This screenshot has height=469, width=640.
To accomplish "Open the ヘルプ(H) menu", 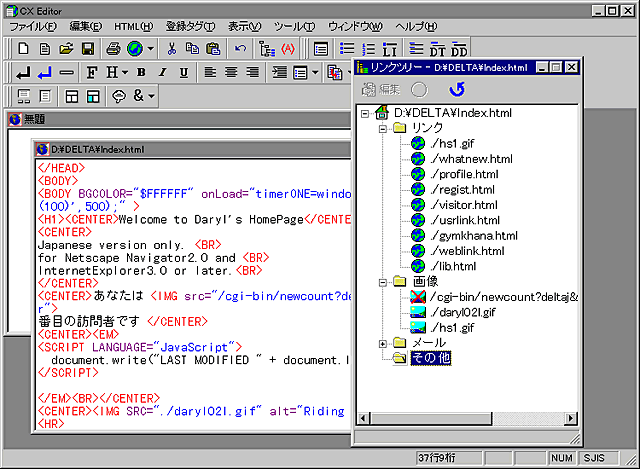I will [416, 27].
